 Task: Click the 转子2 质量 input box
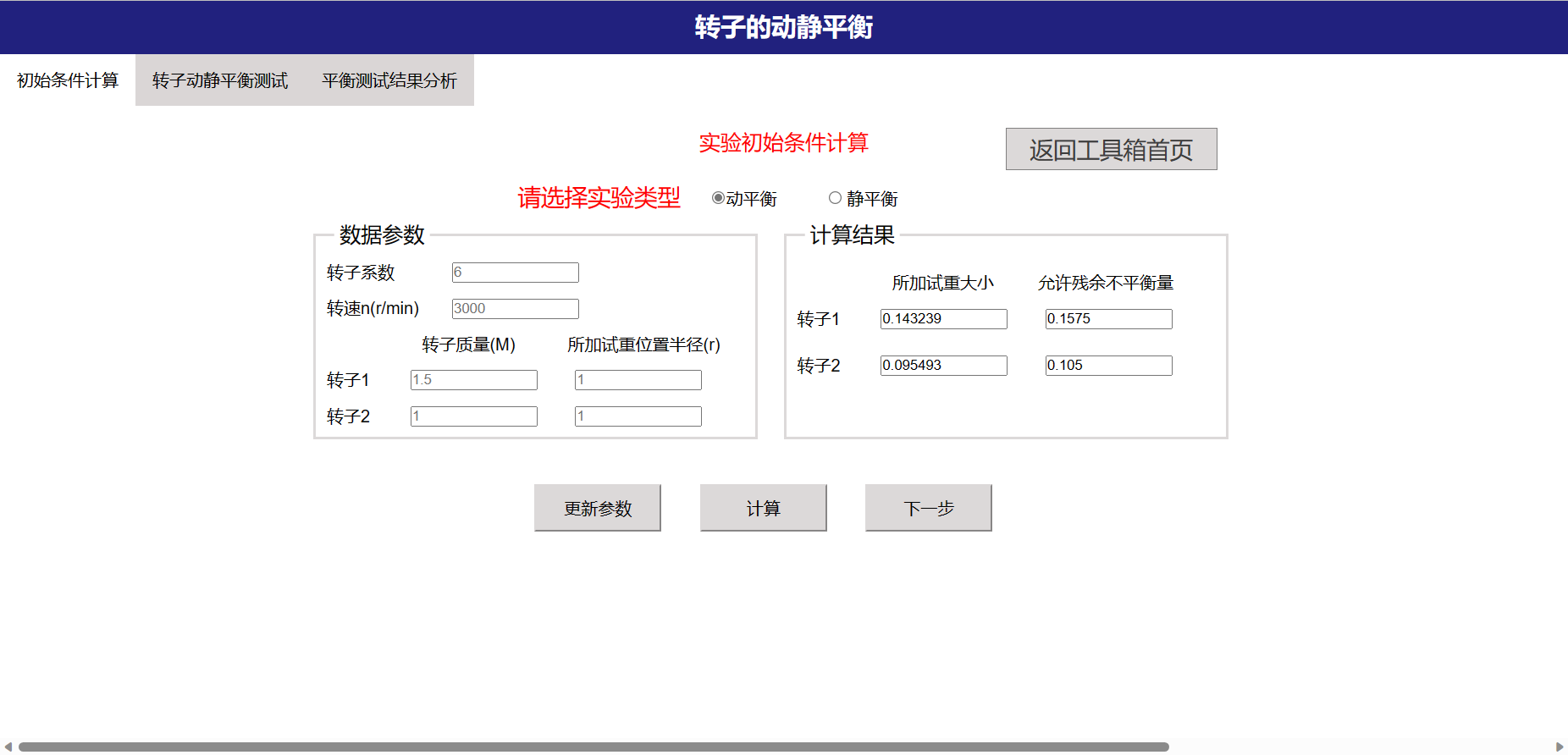tap(473, 416)
